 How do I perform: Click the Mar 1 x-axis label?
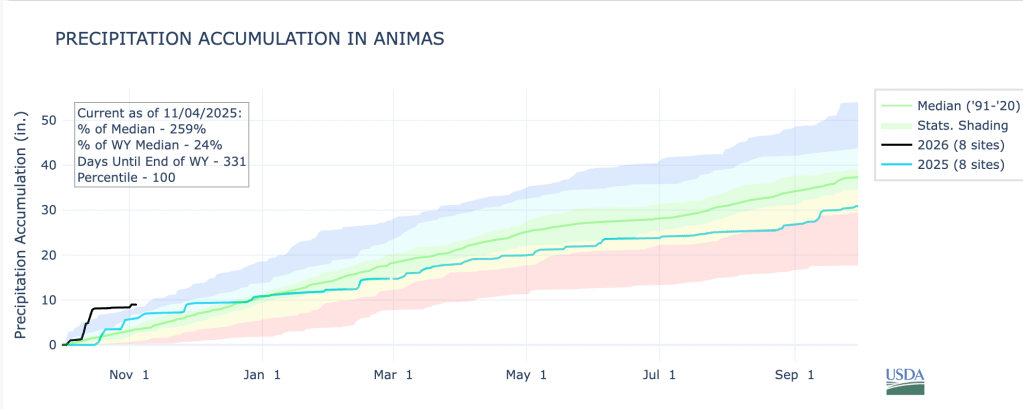tap(394, 375)
